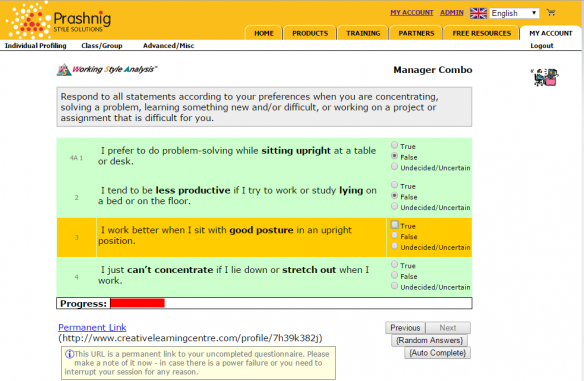Click the Logout link
Screen dimensions: 584x381
[x=542, y=45]
